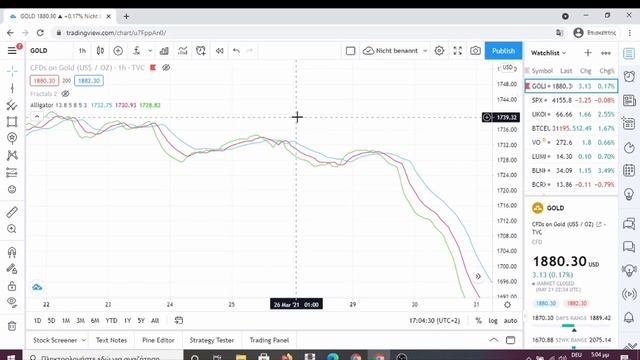This screenshot has width=640, height=360.
Task: Undo last chart action
Action: pos(236,51)
